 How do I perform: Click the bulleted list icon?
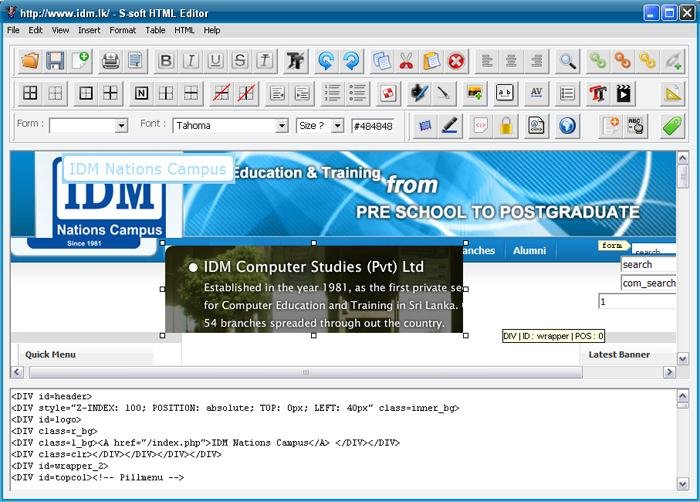coord(357,93)
